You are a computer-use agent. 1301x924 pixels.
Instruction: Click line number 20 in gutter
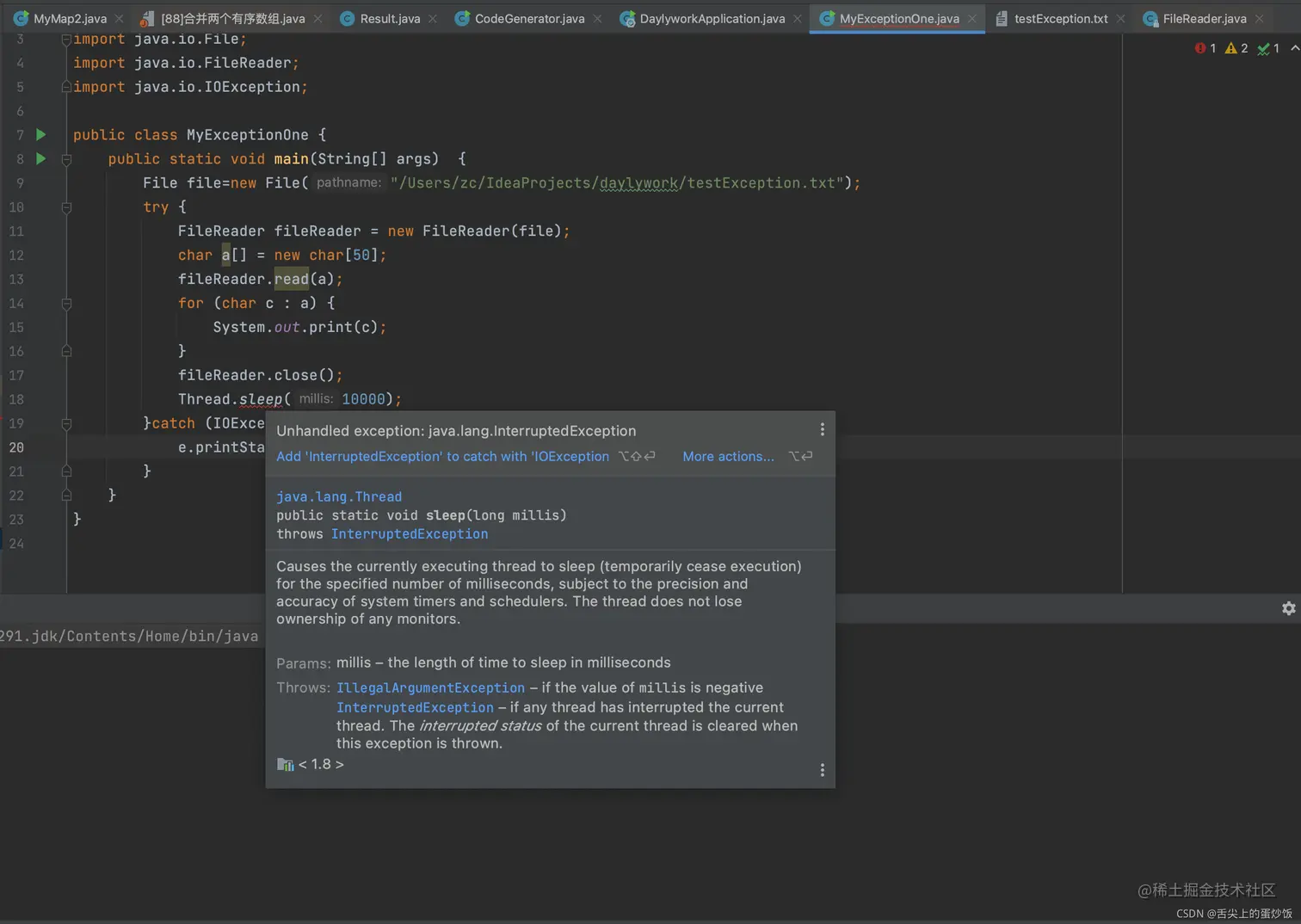[16, 447]
